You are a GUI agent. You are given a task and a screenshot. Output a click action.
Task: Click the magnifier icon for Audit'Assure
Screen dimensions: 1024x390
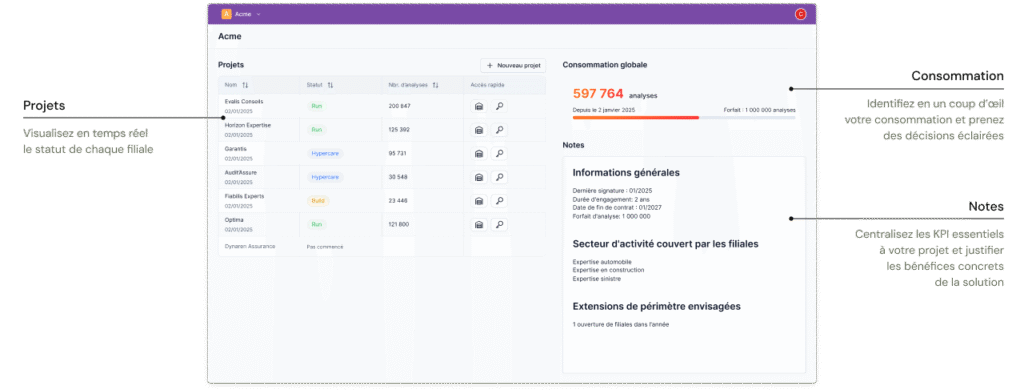[500, 177]
